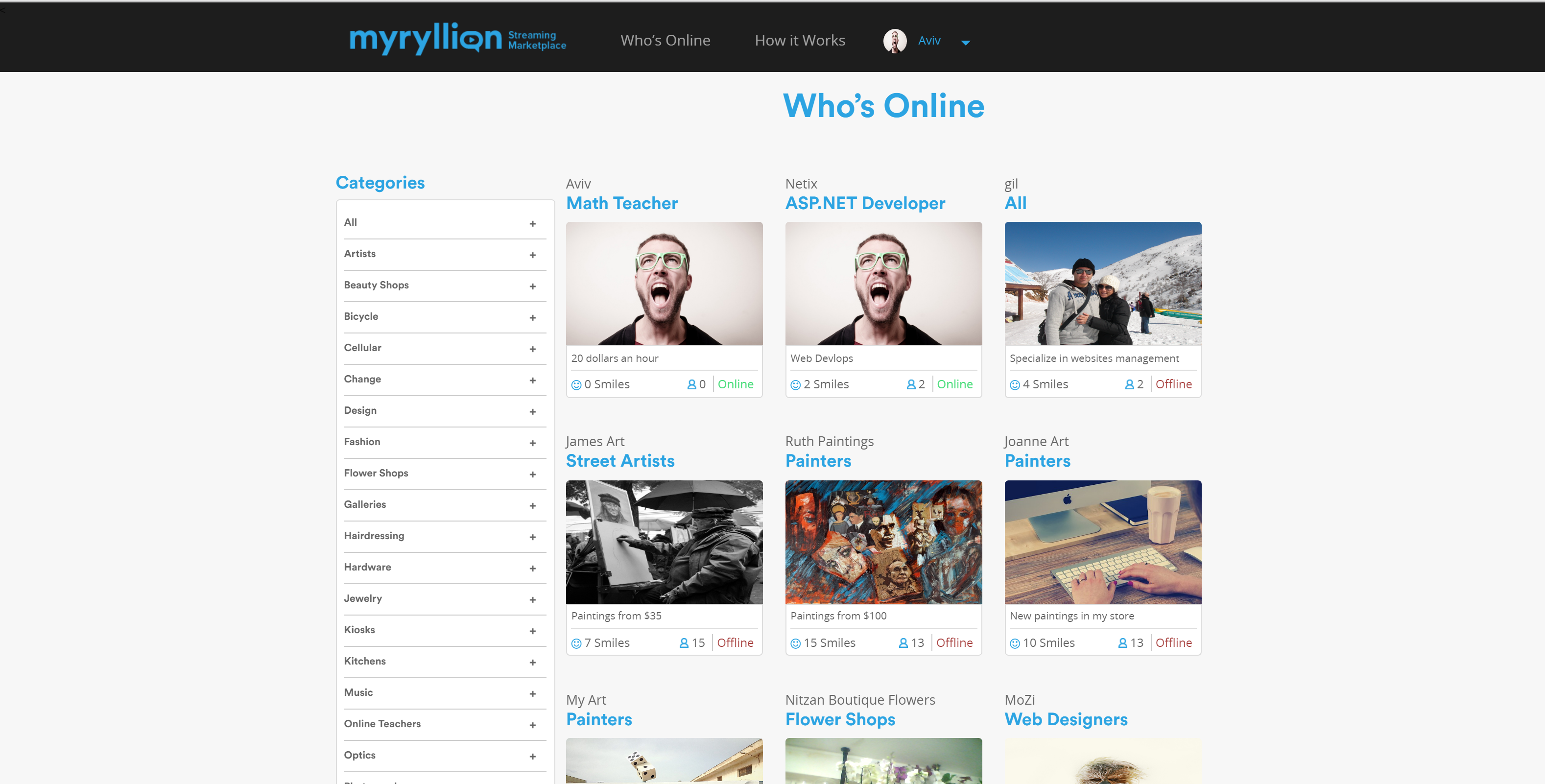Click the myryllion Streaming Marketplace logo
This screenshot has width=1545, height=784.
(457, 39)
